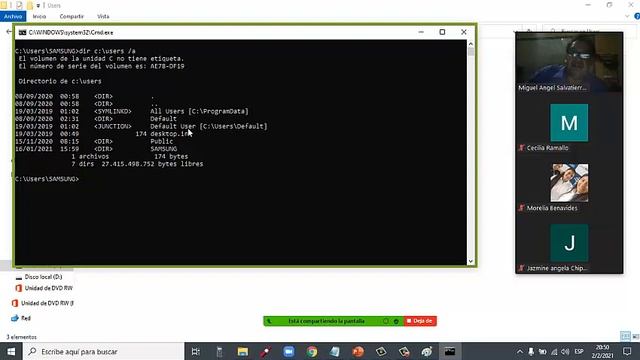Click the battery tray icon

542,351
